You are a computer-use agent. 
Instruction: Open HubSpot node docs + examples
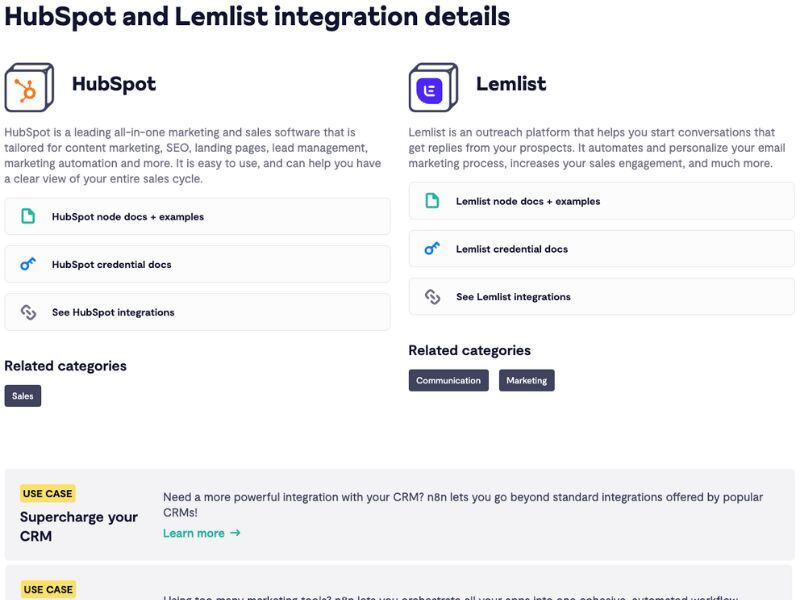pos(130,216)
